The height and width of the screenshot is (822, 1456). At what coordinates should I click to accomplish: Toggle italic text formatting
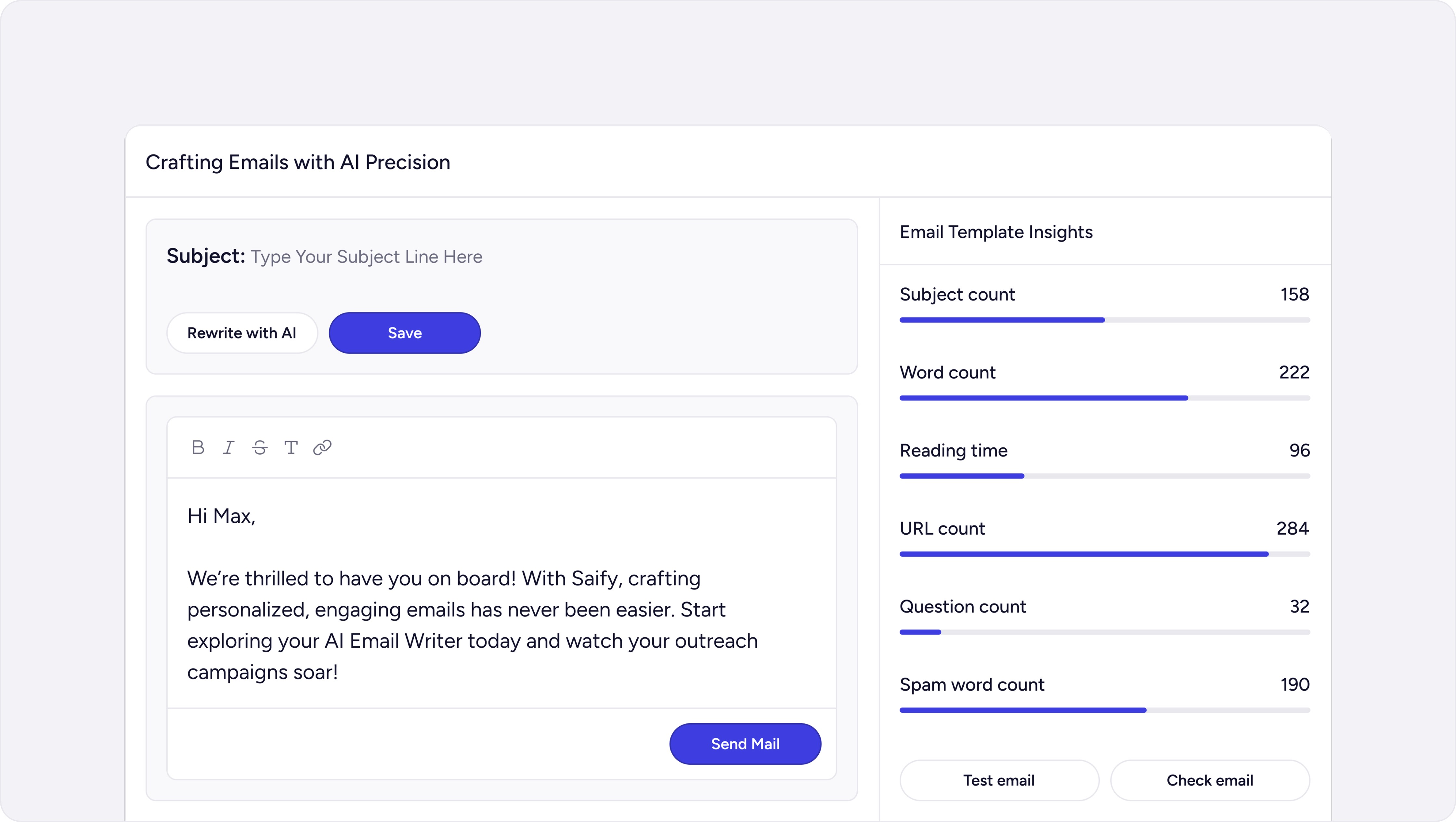pyautogui.click(x=228, y=448)
